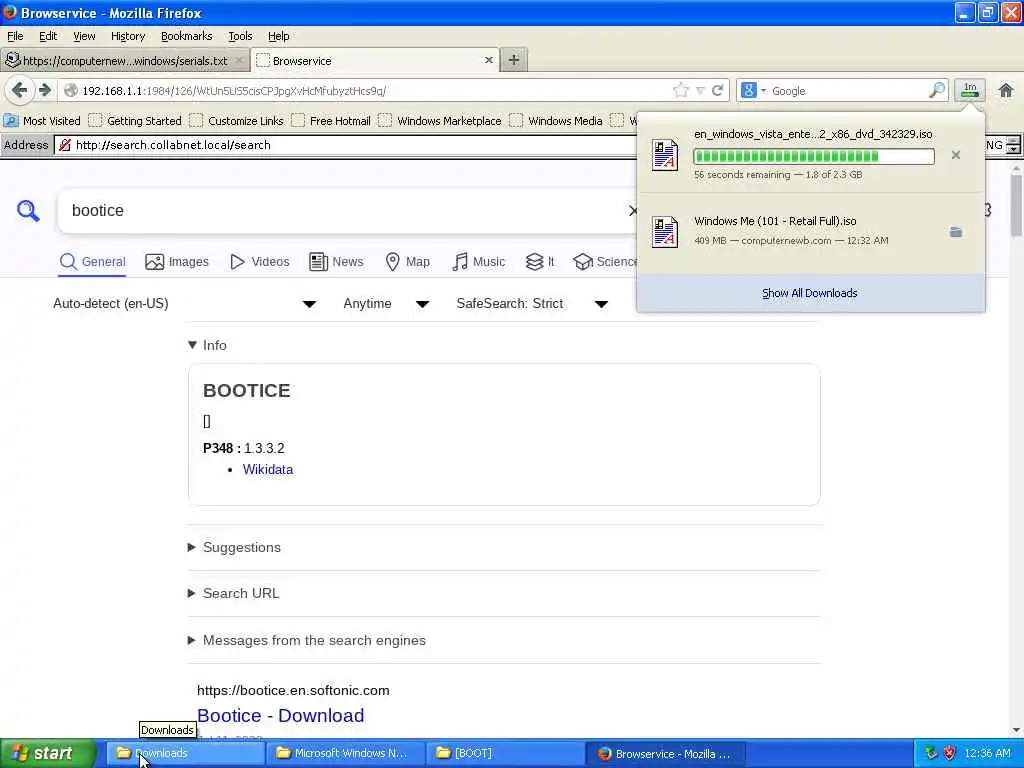Select the Videos search category
Image resolution: width=1024 pixels, height=768 pixels.
tap(260, 262)
